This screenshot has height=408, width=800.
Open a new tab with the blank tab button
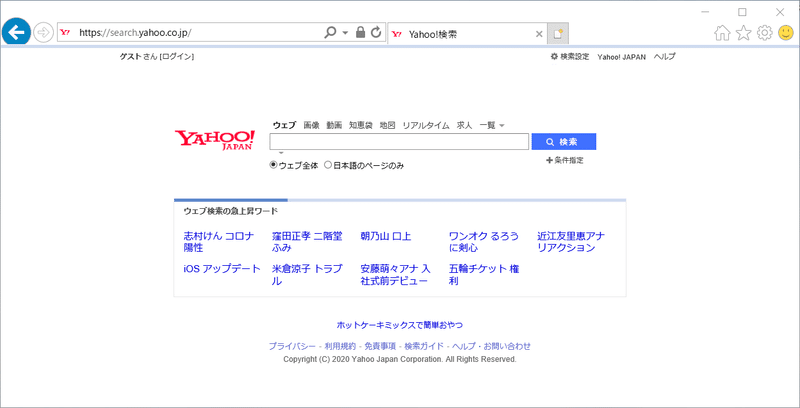click(x=558, y=34)
